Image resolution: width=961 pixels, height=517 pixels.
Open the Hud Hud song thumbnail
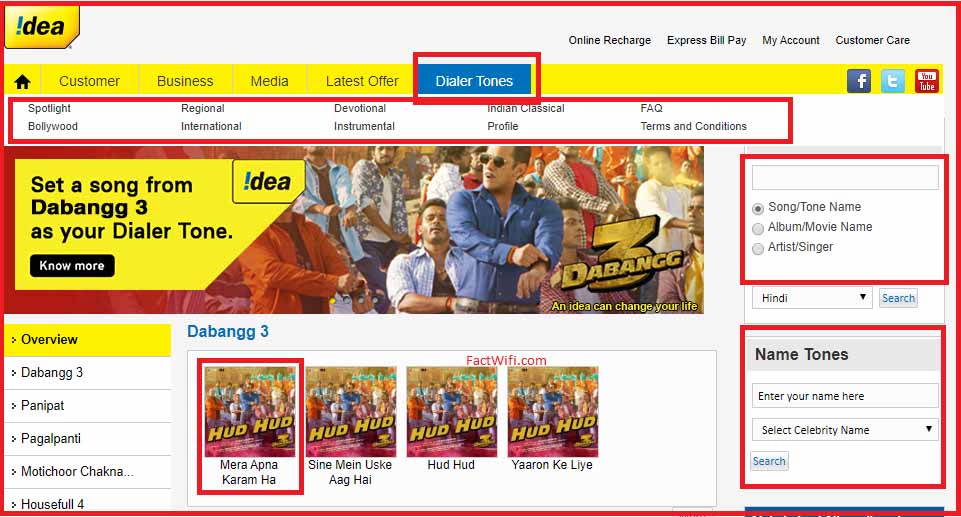coord(452,412)
